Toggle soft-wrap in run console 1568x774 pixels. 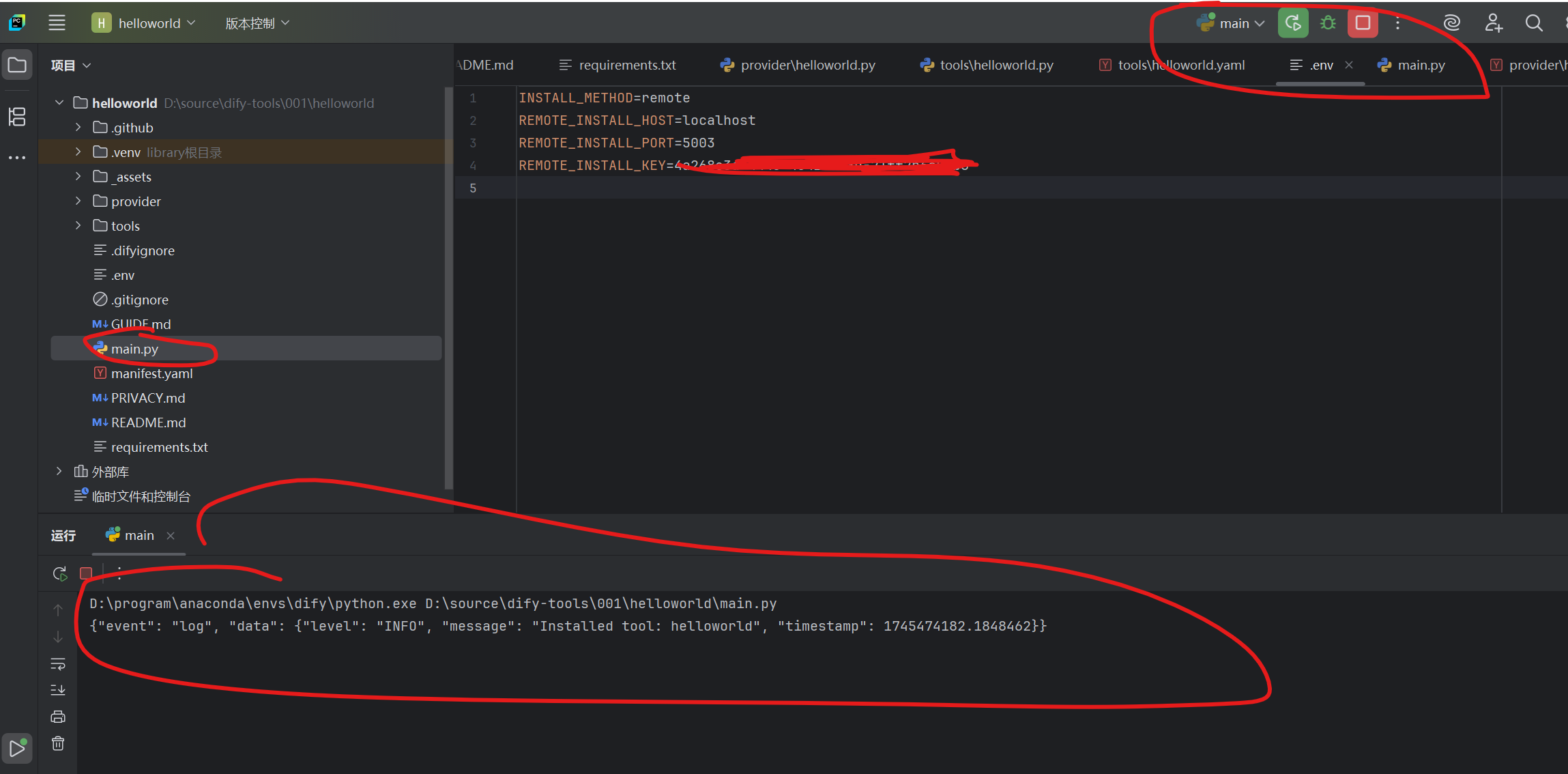point(58,663)
